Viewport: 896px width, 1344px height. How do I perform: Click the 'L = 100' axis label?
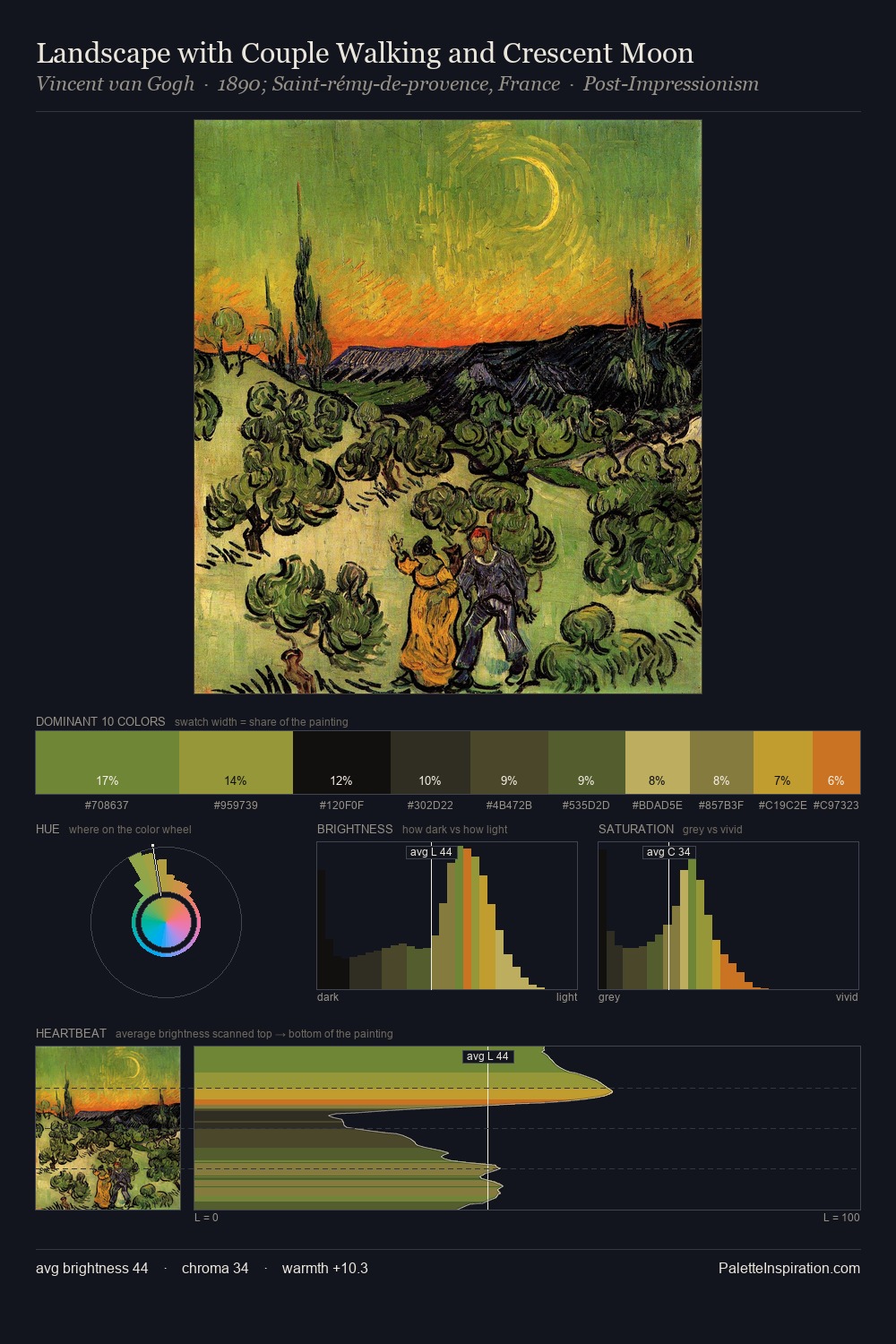tap(841, 1218)
